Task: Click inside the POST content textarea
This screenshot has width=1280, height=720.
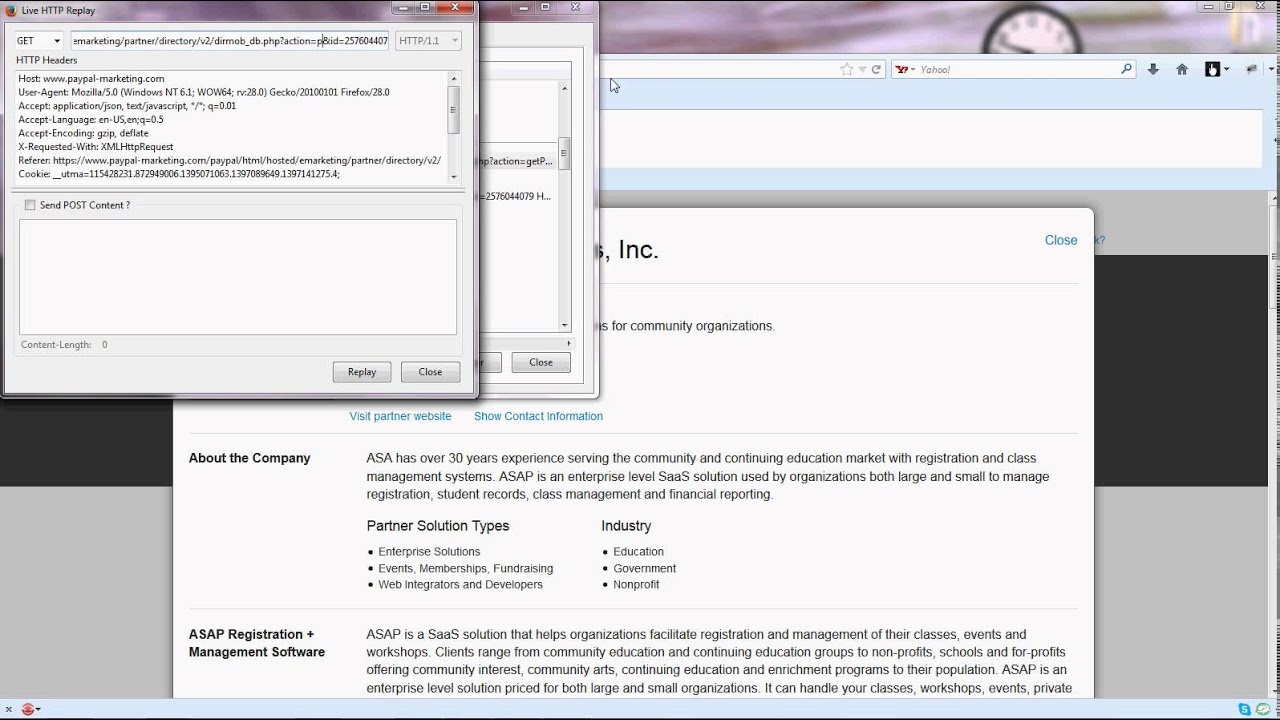Action: click(x=238, y=277)
